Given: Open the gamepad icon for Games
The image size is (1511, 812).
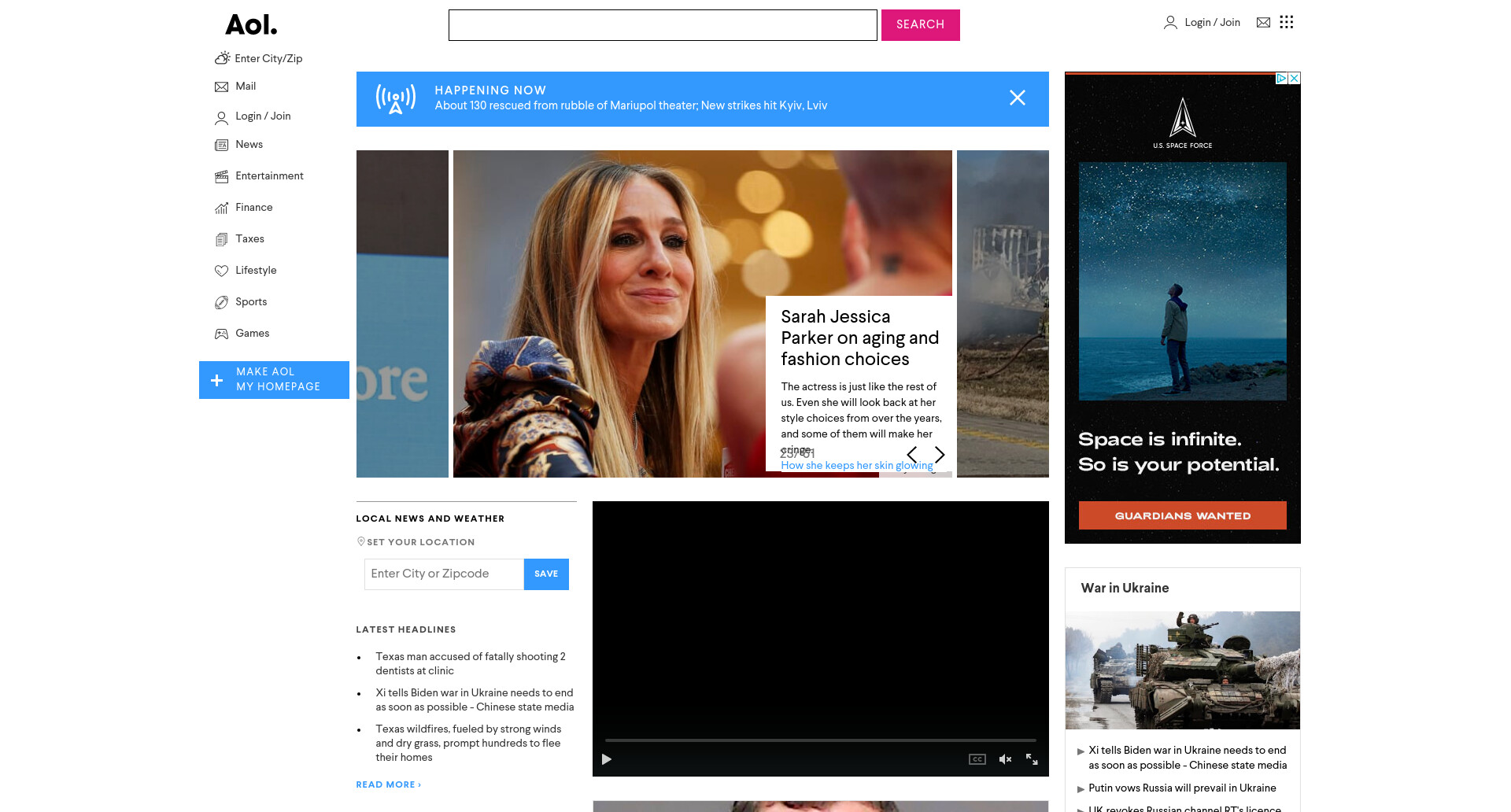Looking at the screenshot, I should pos(222,334).
